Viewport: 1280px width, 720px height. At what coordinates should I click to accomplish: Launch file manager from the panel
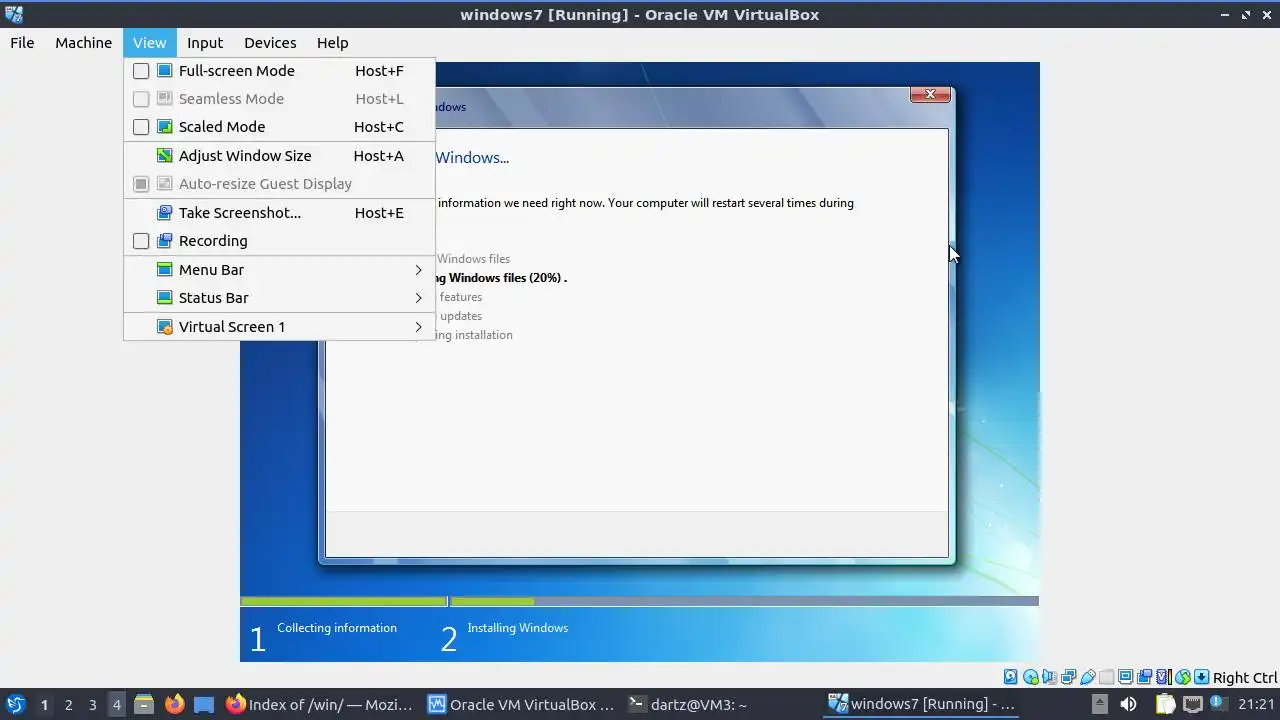click(143, 704)
